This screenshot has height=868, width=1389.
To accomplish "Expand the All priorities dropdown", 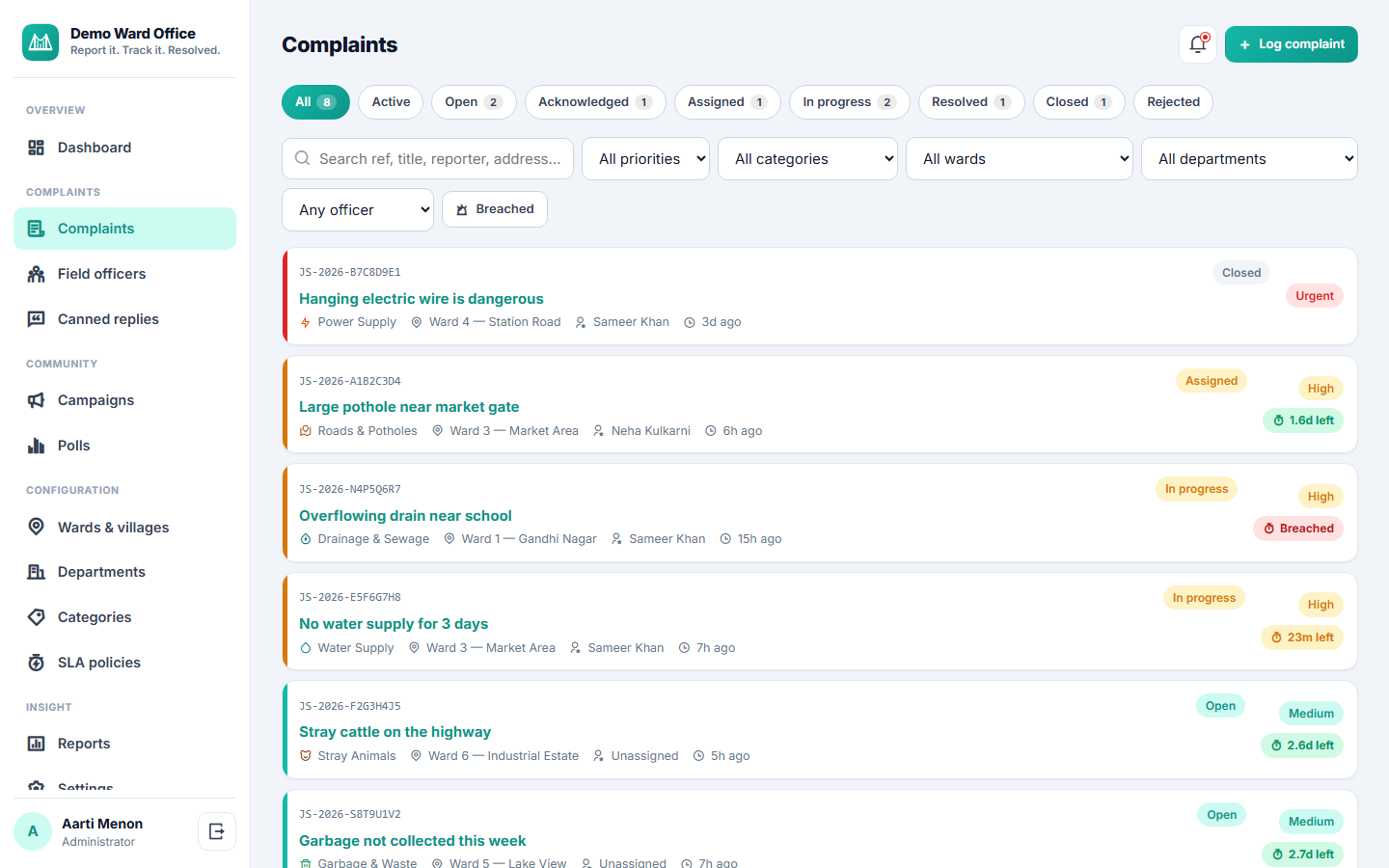I will tap(645, 159).
